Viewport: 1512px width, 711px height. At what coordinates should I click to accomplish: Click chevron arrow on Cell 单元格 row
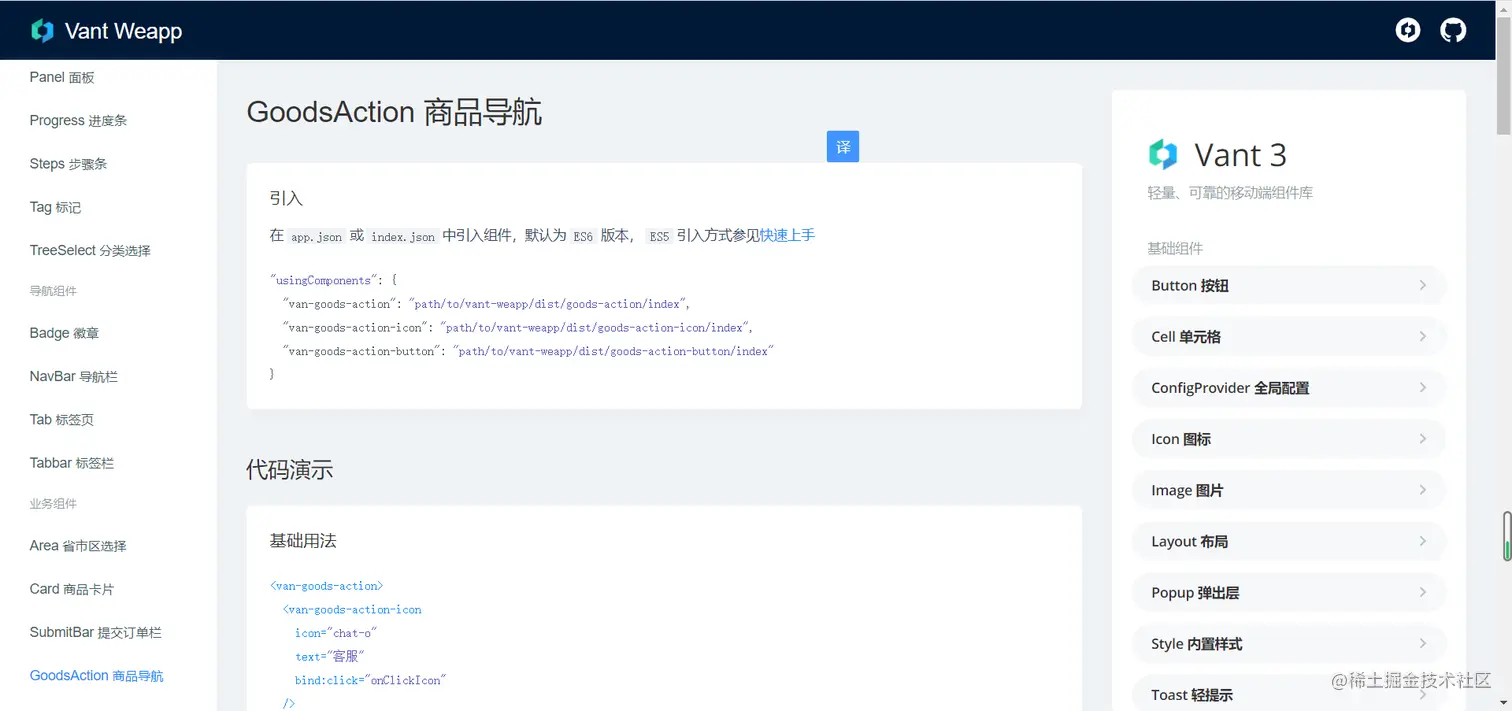(1422, 336)
